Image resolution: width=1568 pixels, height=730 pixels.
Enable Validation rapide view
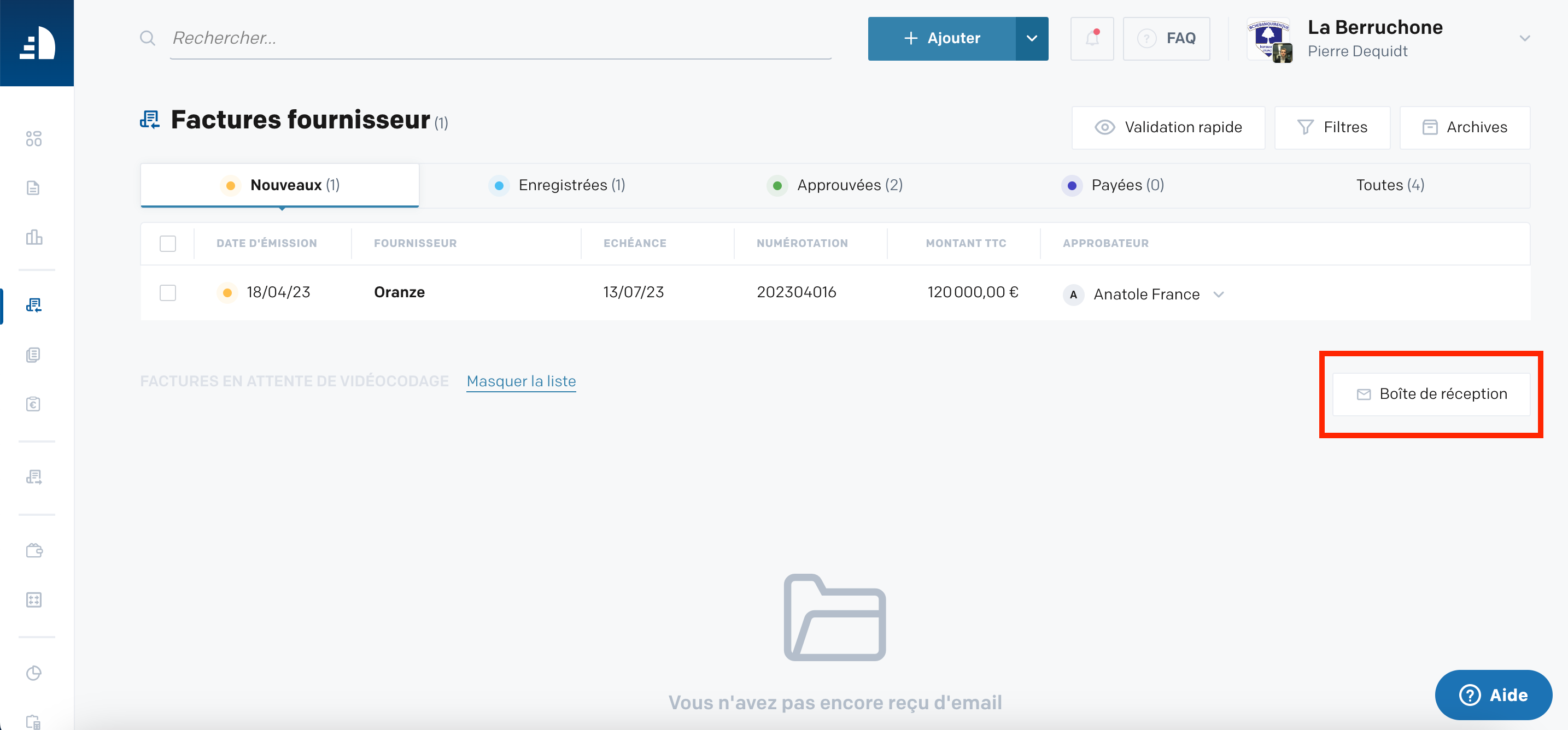click(1168, 127)
